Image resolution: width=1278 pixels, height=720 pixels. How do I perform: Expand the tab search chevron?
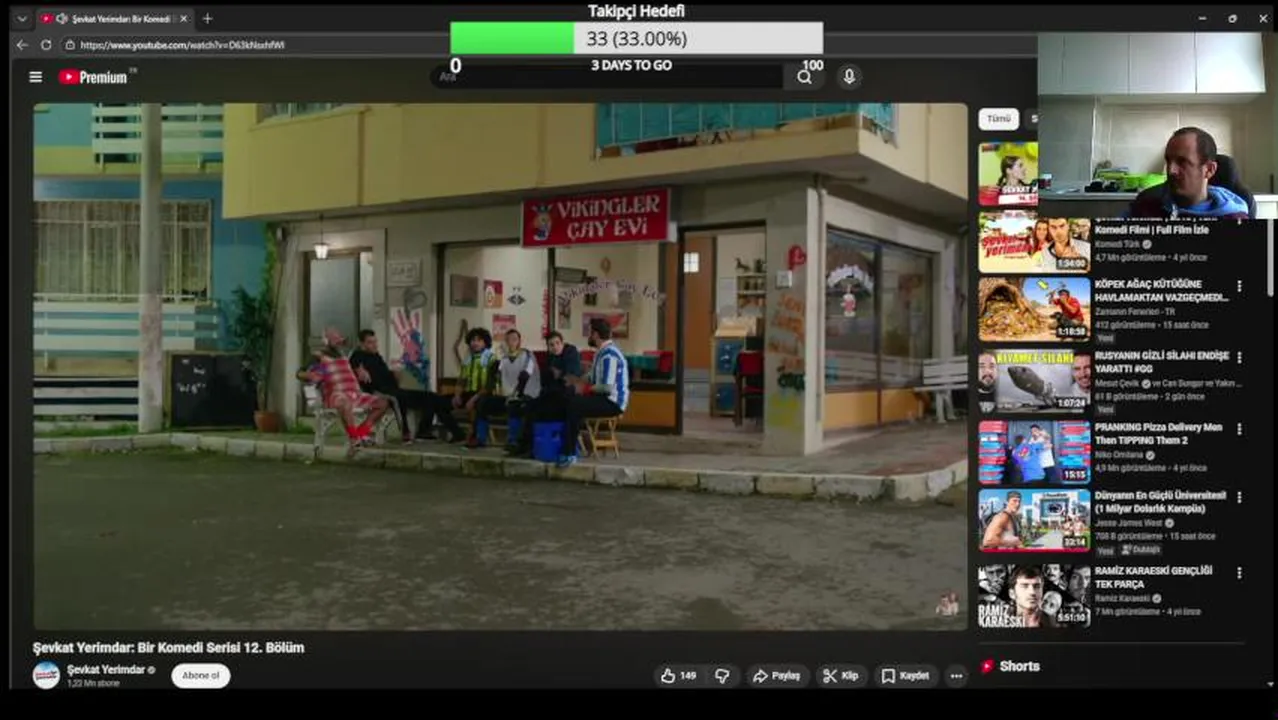[x=21, y=18]
